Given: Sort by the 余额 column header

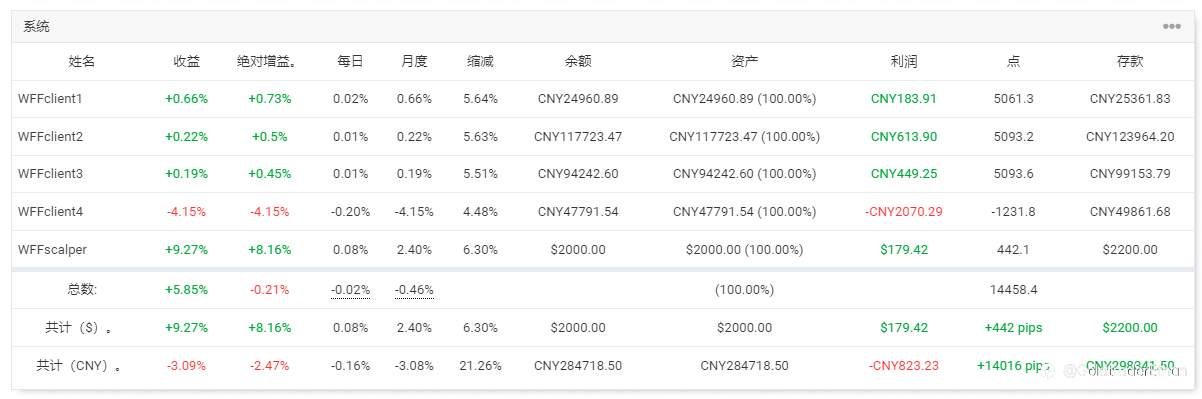Looking at the screenshot, I should 578,62.
